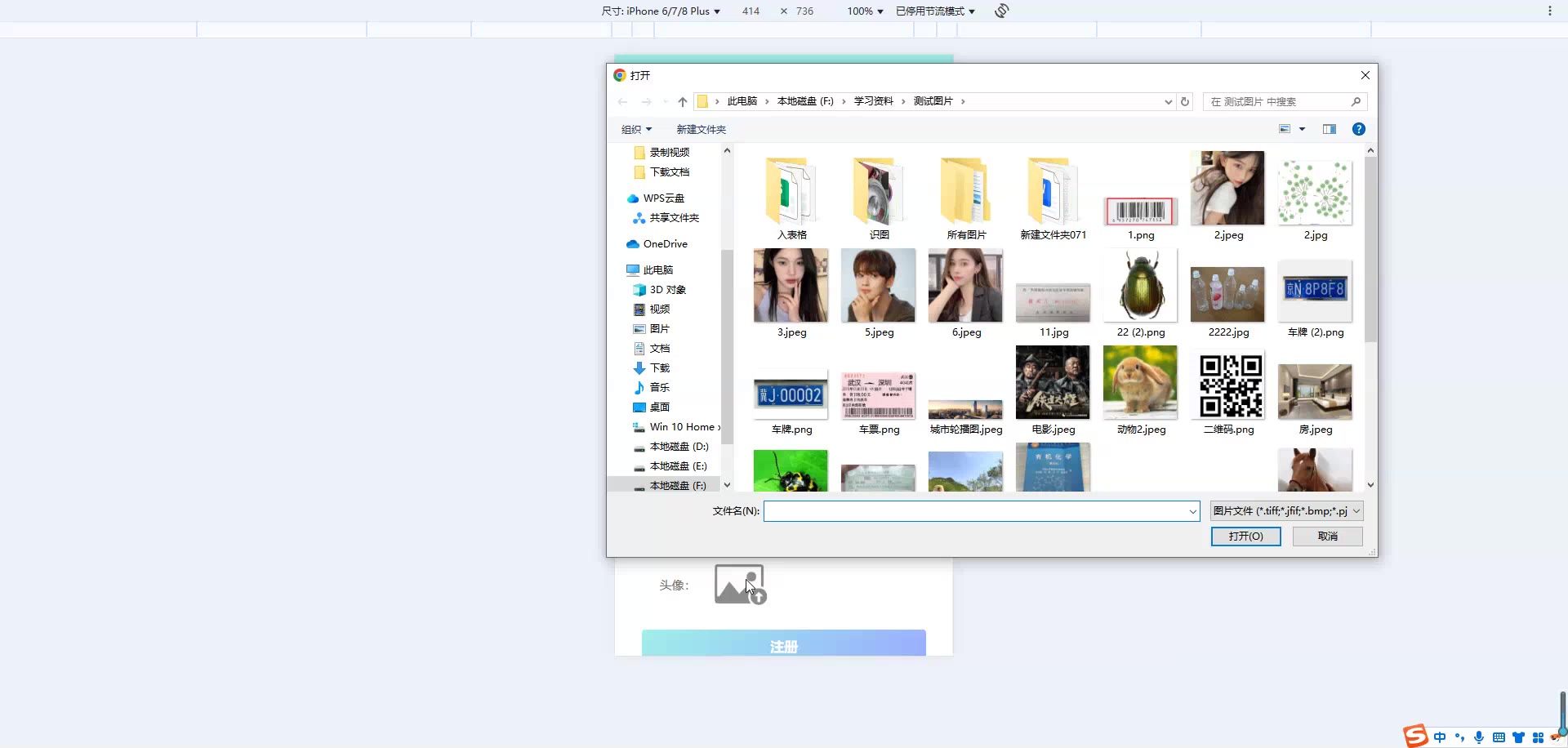Select 视频 folder in the sidebar
This screenshot has height=748, width=1568.
click(652, 309)
